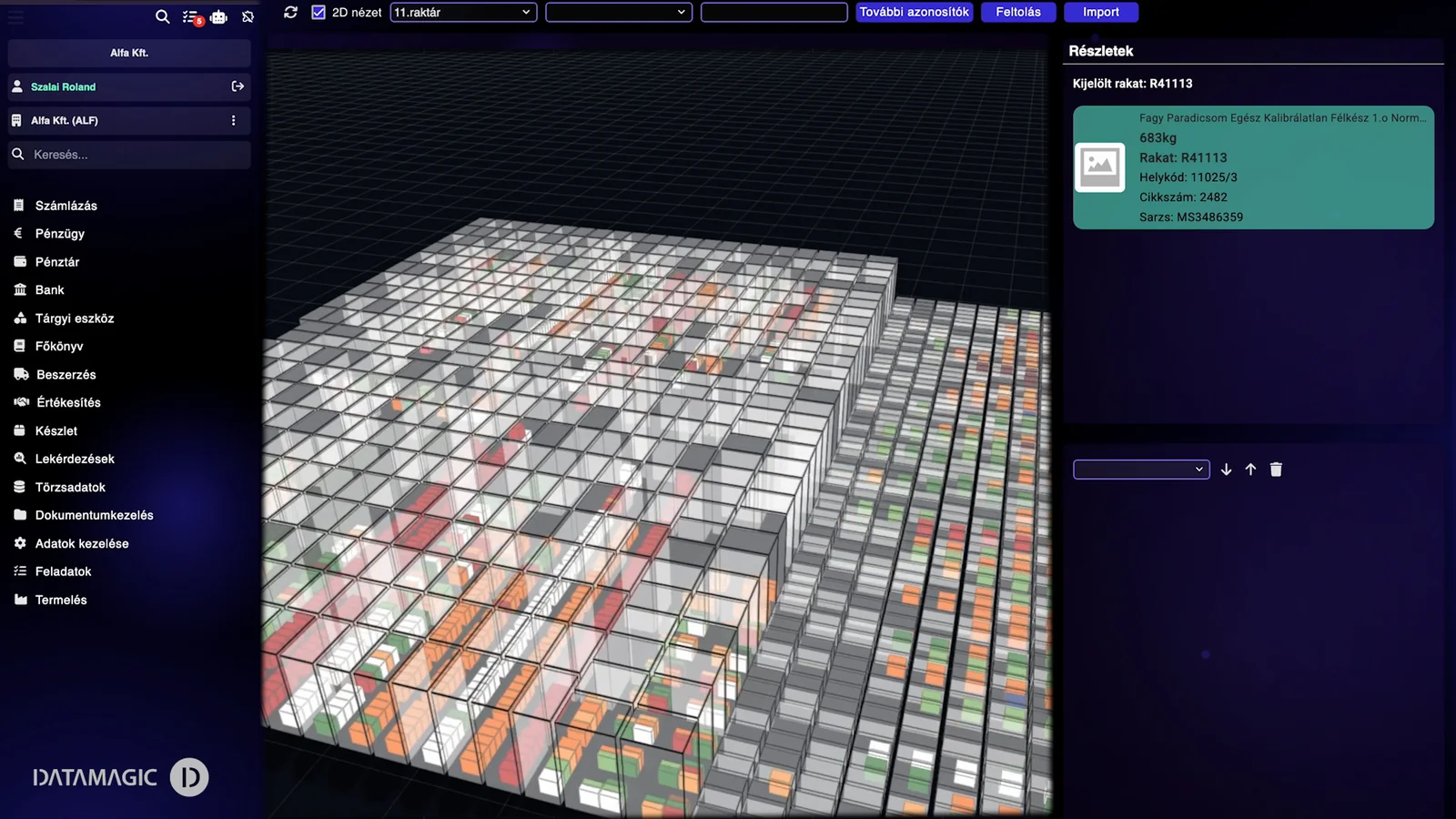Click the empty text field in the top toolbar
The width and height of the screenshot is (1456, 819).
point(774,12)
